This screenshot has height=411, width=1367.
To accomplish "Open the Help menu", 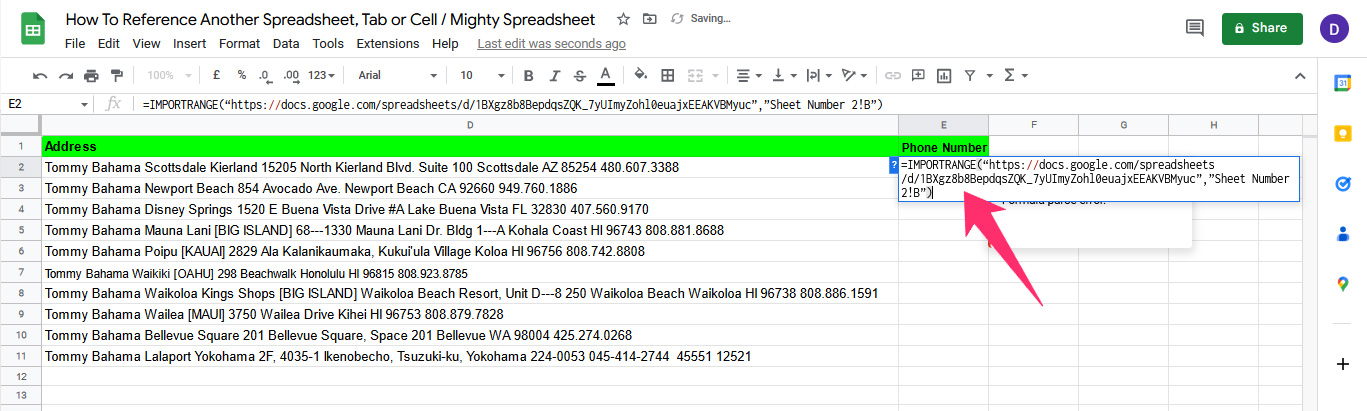I will 445,44.
